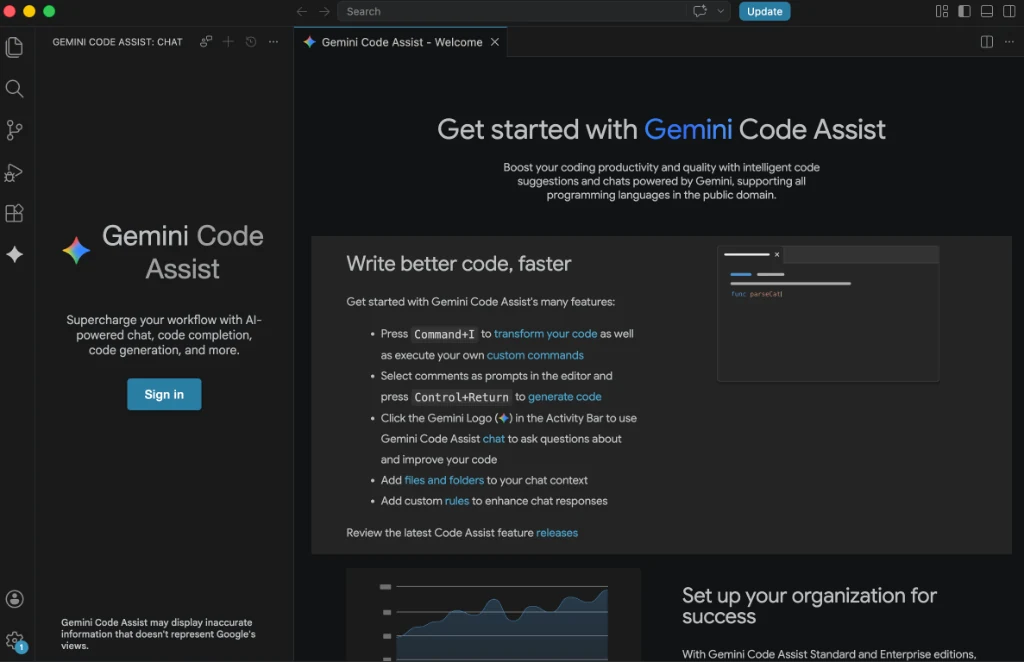Focus the Search command bar
Image resolution: width=1024 pixels, height=662 pixels.
point(512,11)
